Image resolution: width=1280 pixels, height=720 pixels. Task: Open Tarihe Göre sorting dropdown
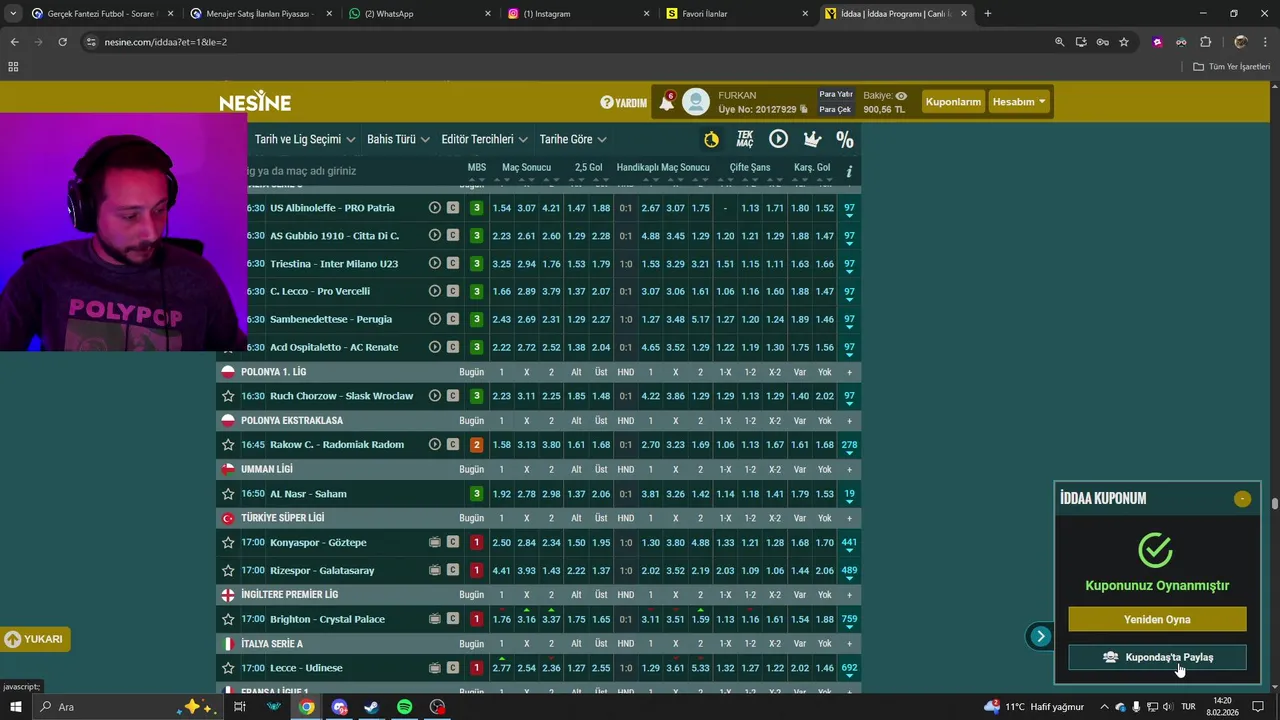click(573, 139)
